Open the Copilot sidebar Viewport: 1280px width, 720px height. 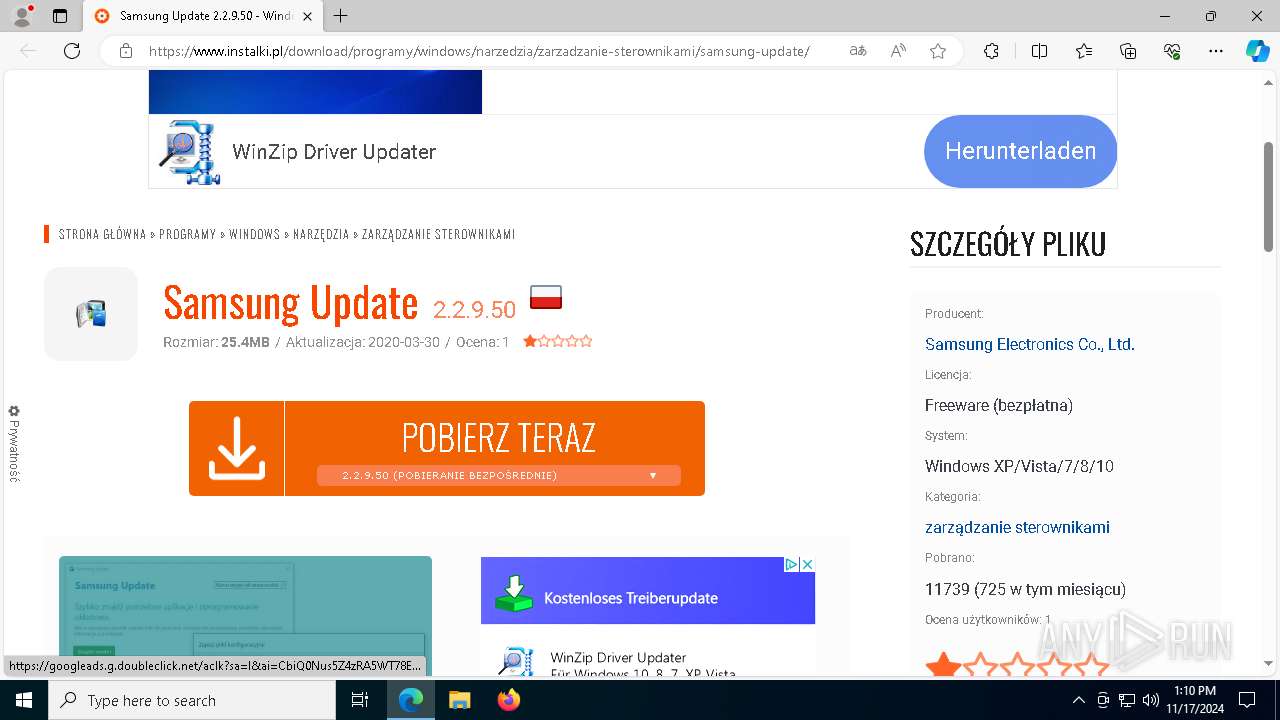pyautogui.click(x=1257, y=51)
